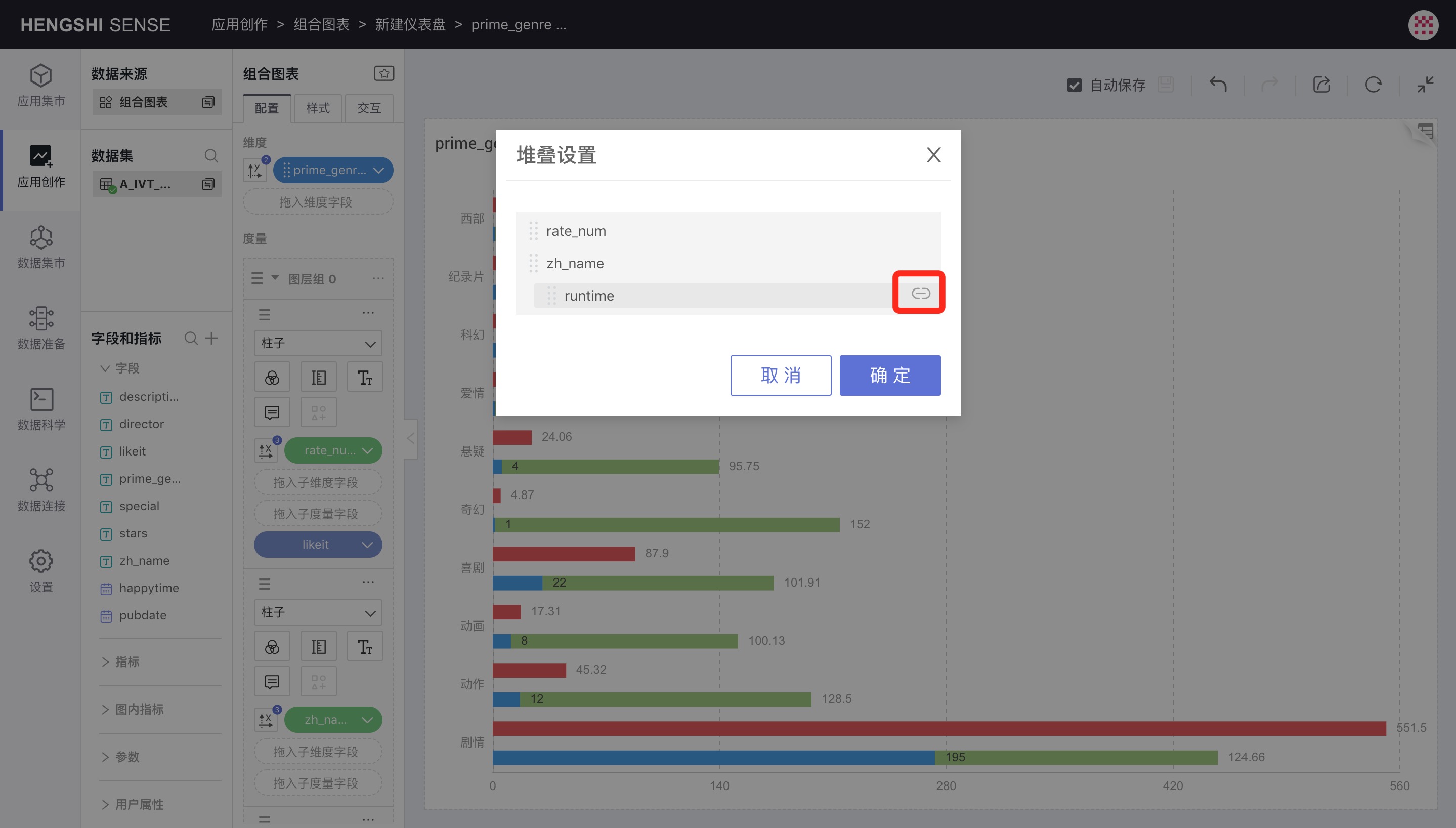Select the happytime field
The height and width of the screenshot is (828, 1456).
coord(149,588)
